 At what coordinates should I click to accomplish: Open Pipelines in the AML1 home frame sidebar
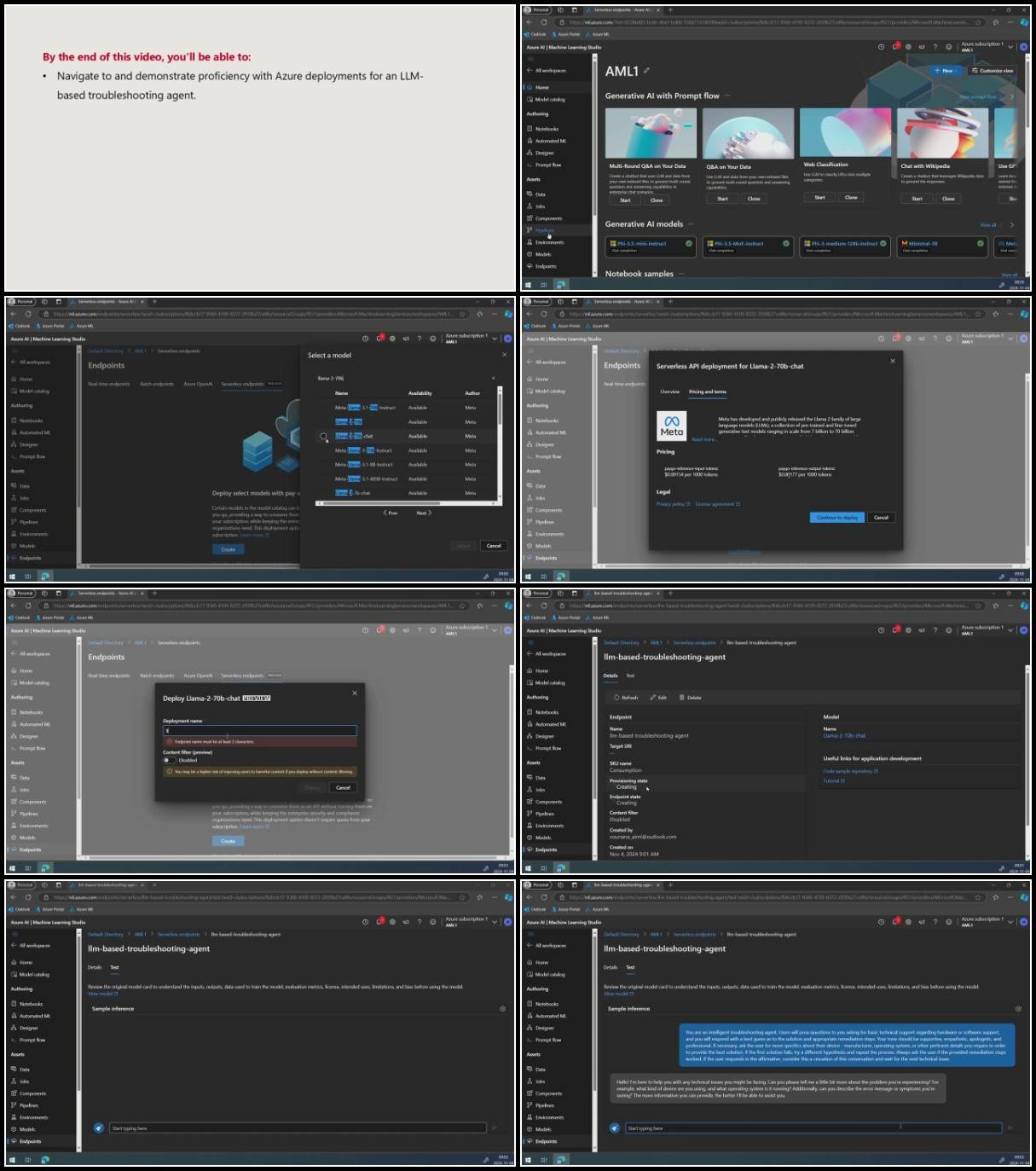pos(544,230)
